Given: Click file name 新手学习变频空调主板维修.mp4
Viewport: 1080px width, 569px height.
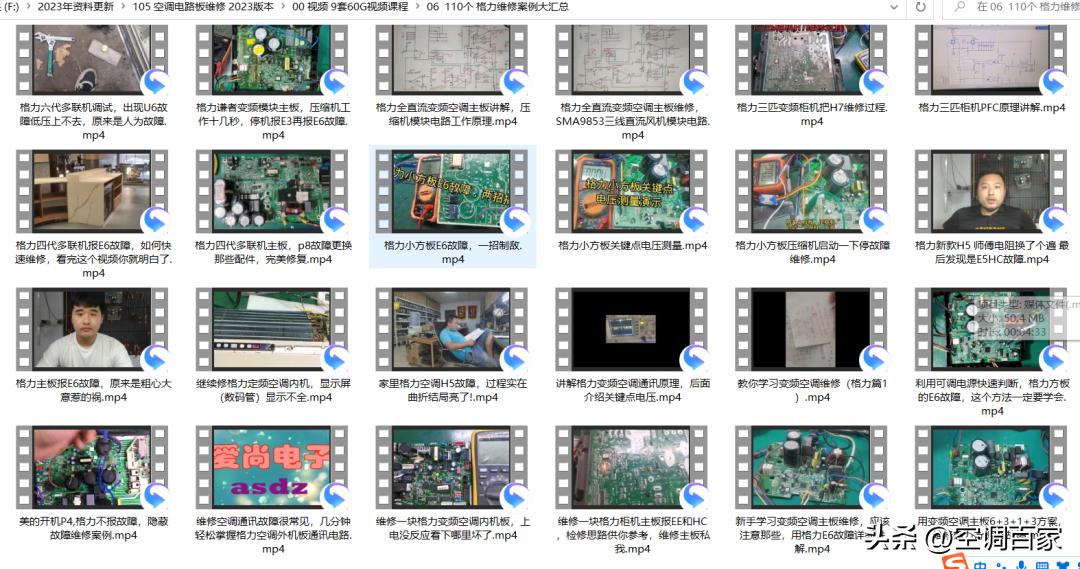Looking at the screenshot, I should tap(812, 535).
